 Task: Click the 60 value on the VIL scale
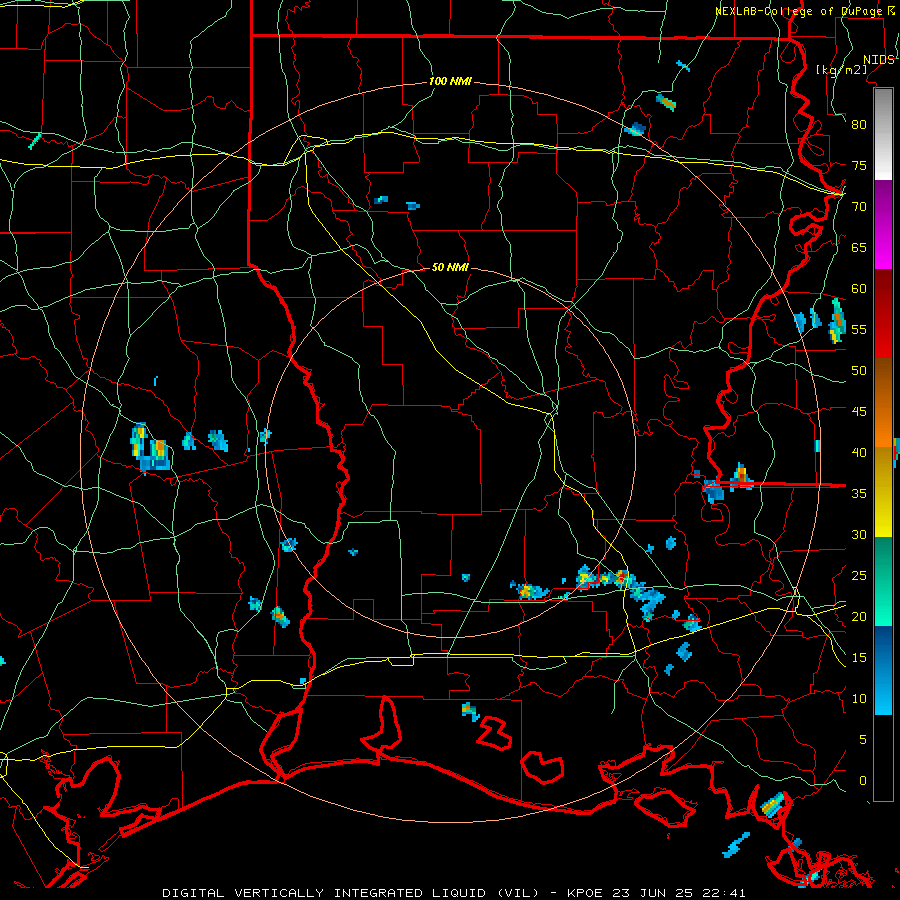[859, 289]
